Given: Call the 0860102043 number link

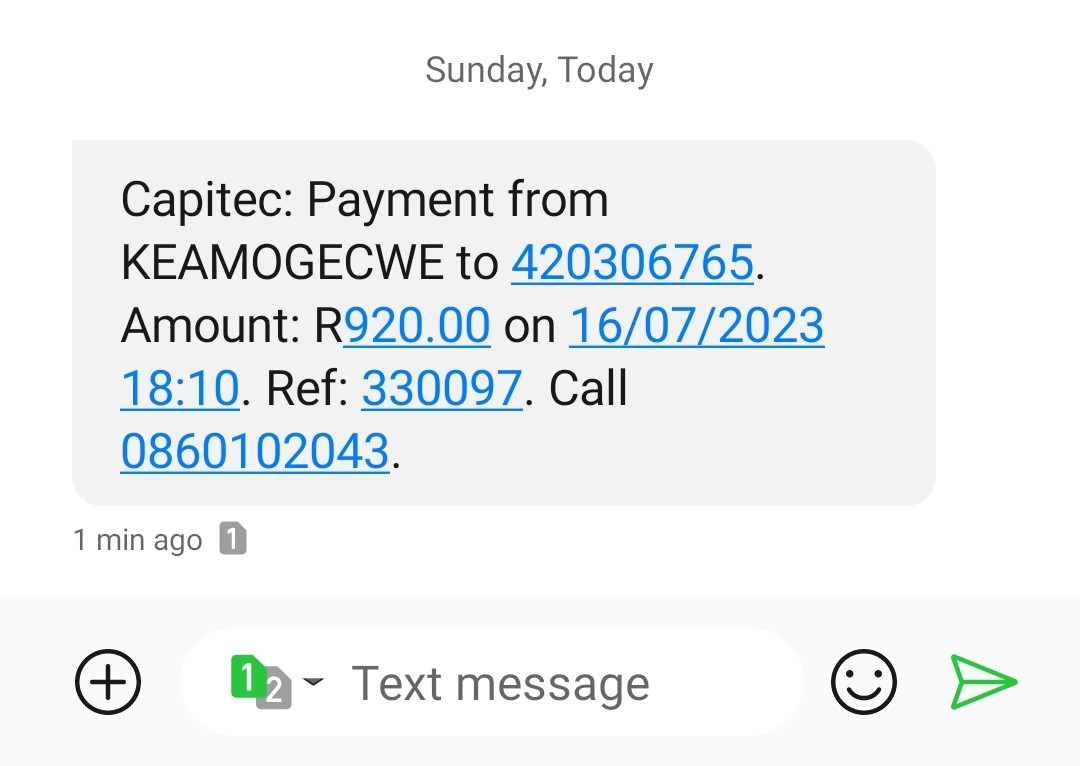Looking at the screenshot, I should 255,451.
